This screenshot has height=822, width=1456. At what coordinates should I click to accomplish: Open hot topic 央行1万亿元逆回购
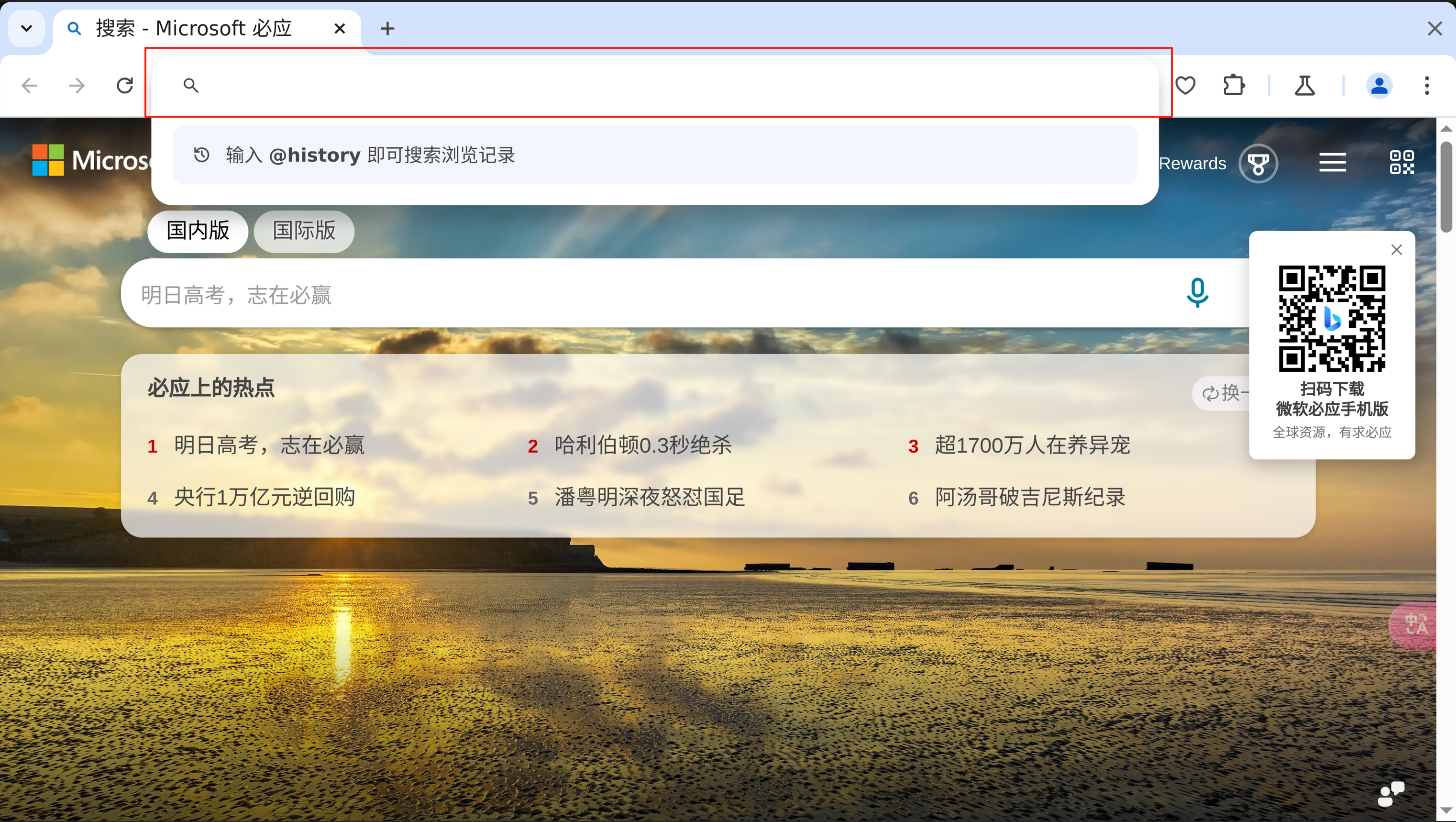[265, 498]
